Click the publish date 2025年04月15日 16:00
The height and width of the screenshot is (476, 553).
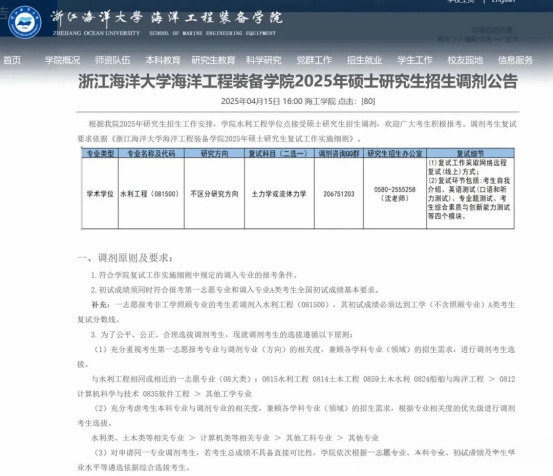[262, 102]
